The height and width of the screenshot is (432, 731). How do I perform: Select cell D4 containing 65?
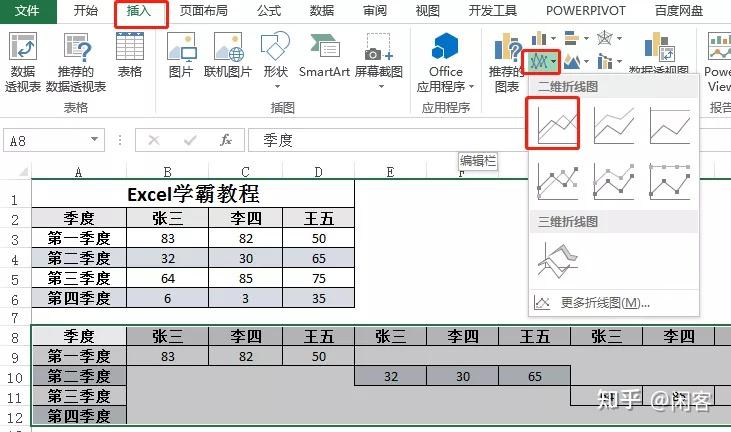tap(318, 258)
